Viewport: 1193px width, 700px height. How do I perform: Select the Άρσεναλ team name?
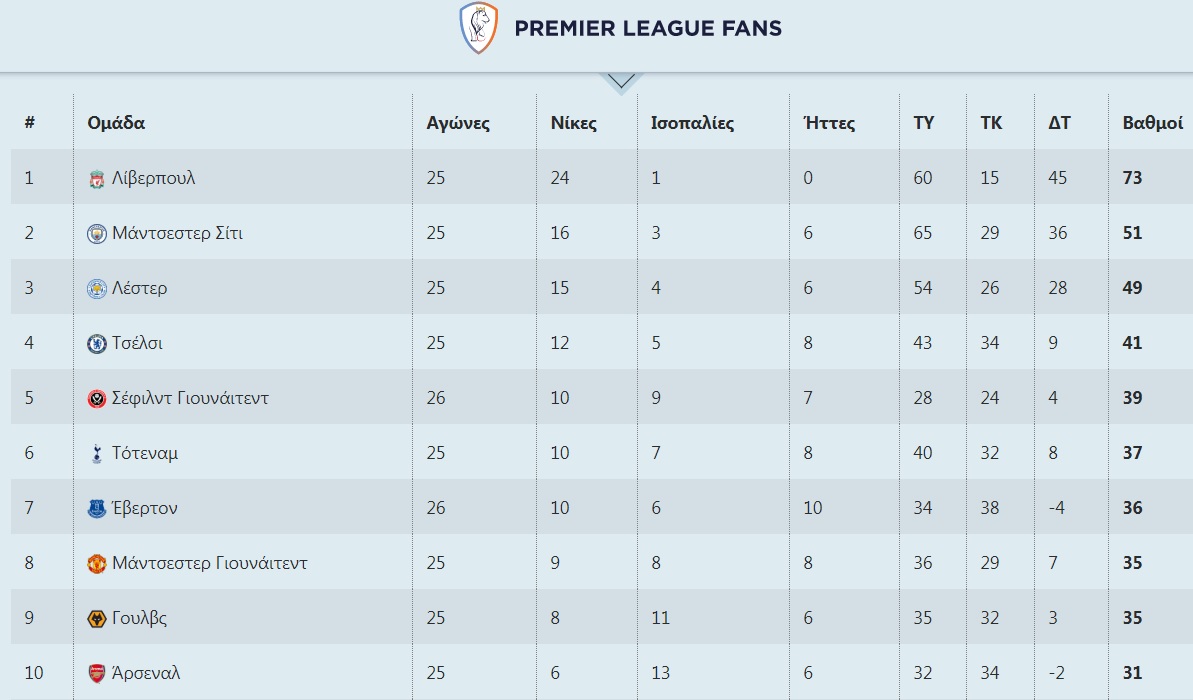tap(146, 674)
